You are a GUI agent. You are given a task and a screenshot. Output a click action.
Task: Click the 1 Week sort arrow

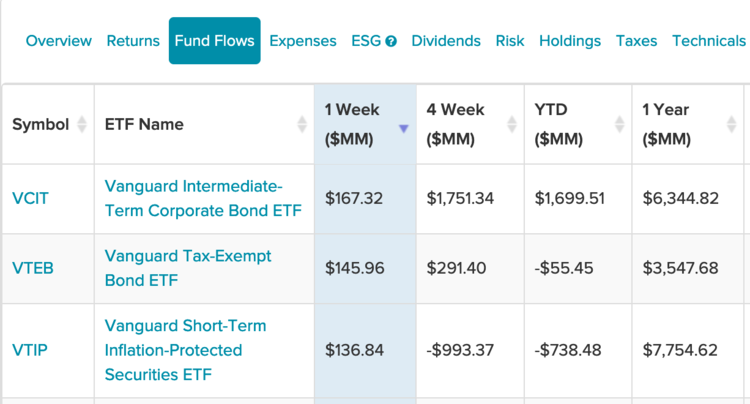tap(403, 128)
